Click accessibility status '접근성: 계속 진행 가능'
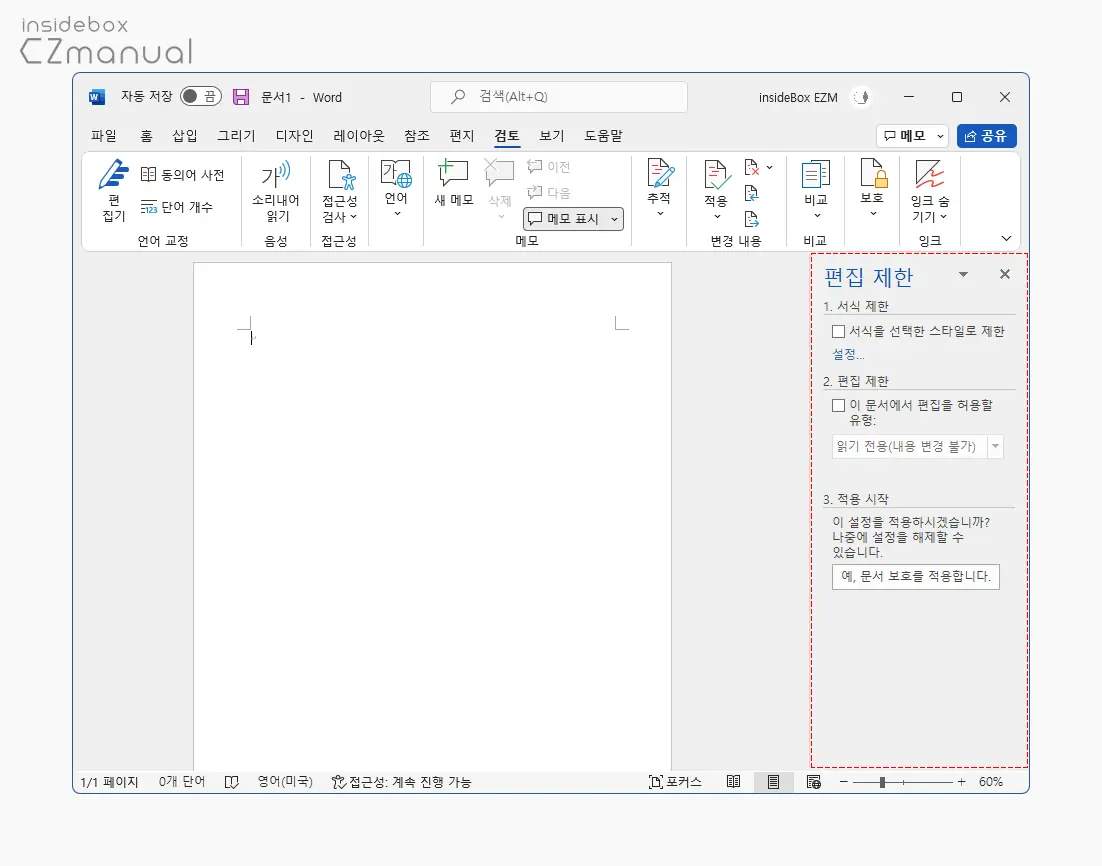 (401, 782)
